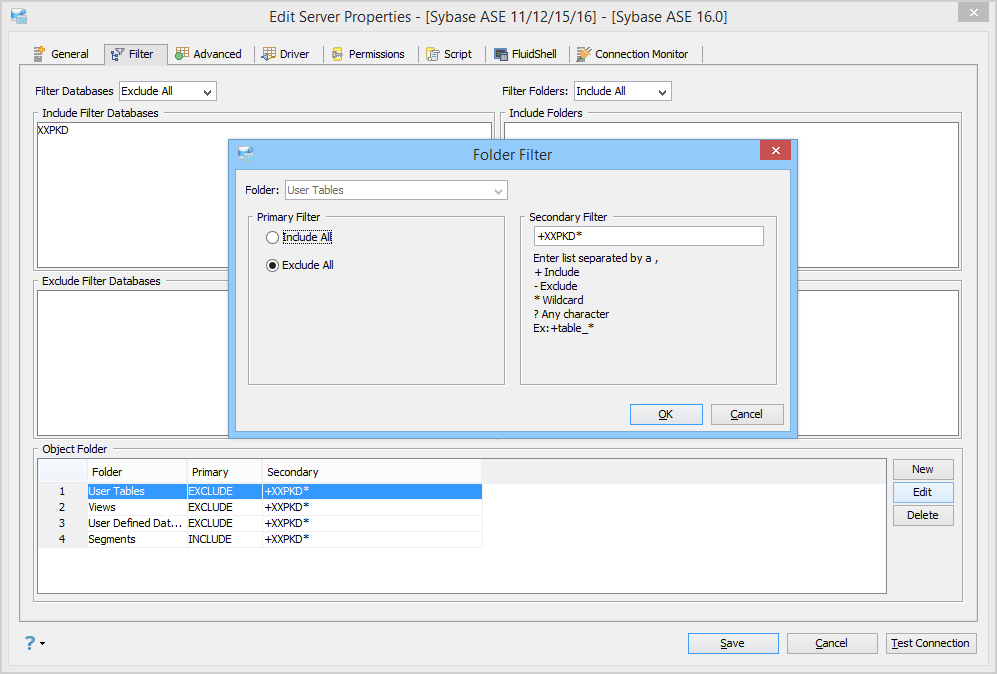997x674 pixels.
Task: Click the Save button
Action: click(732, 643)
